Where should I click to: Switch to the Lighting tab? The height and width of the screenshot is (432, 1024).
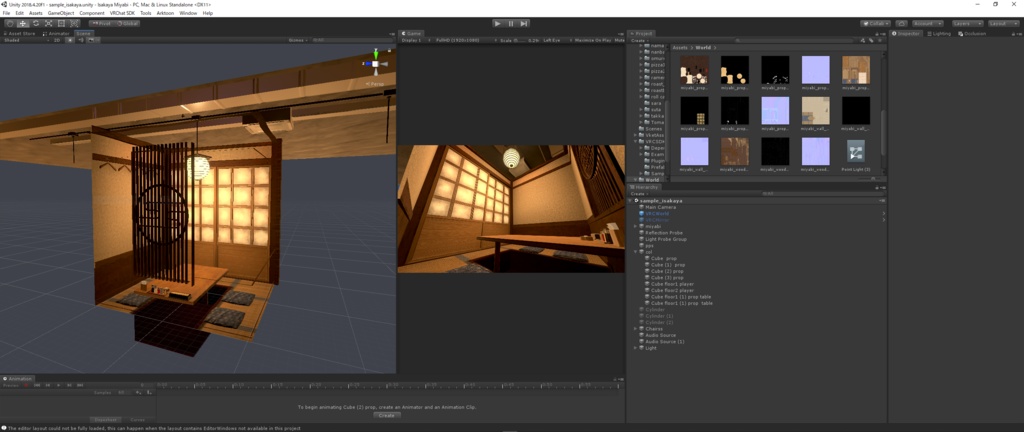pyautogui.click(x=940, y=33)
